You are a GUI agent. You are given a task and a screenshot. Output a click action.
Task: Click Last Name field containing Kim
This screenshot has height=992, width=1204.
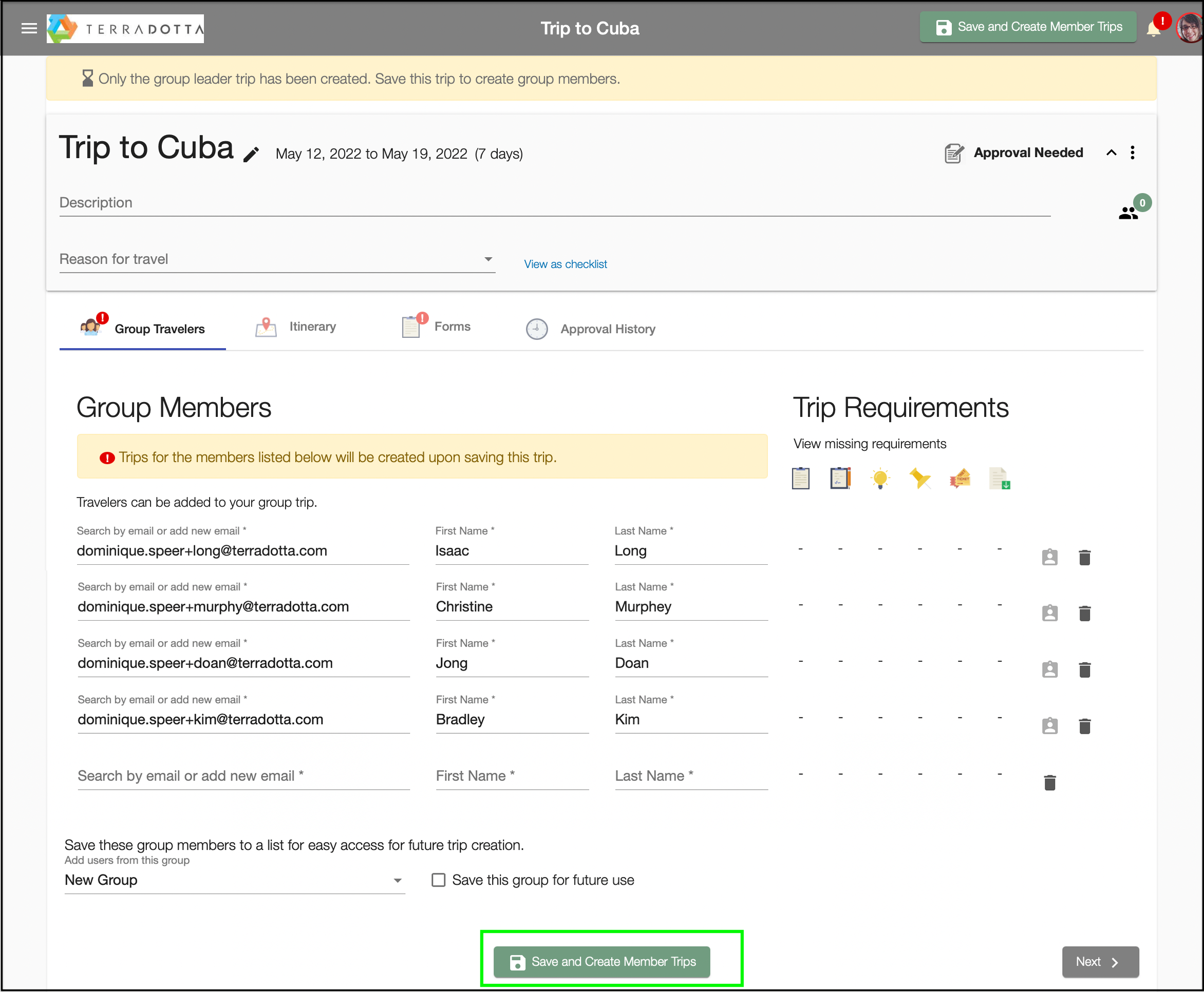point(691,719)
